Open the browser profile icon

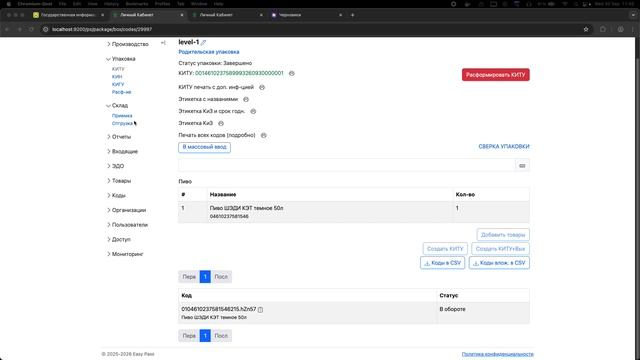click(620, 29)
